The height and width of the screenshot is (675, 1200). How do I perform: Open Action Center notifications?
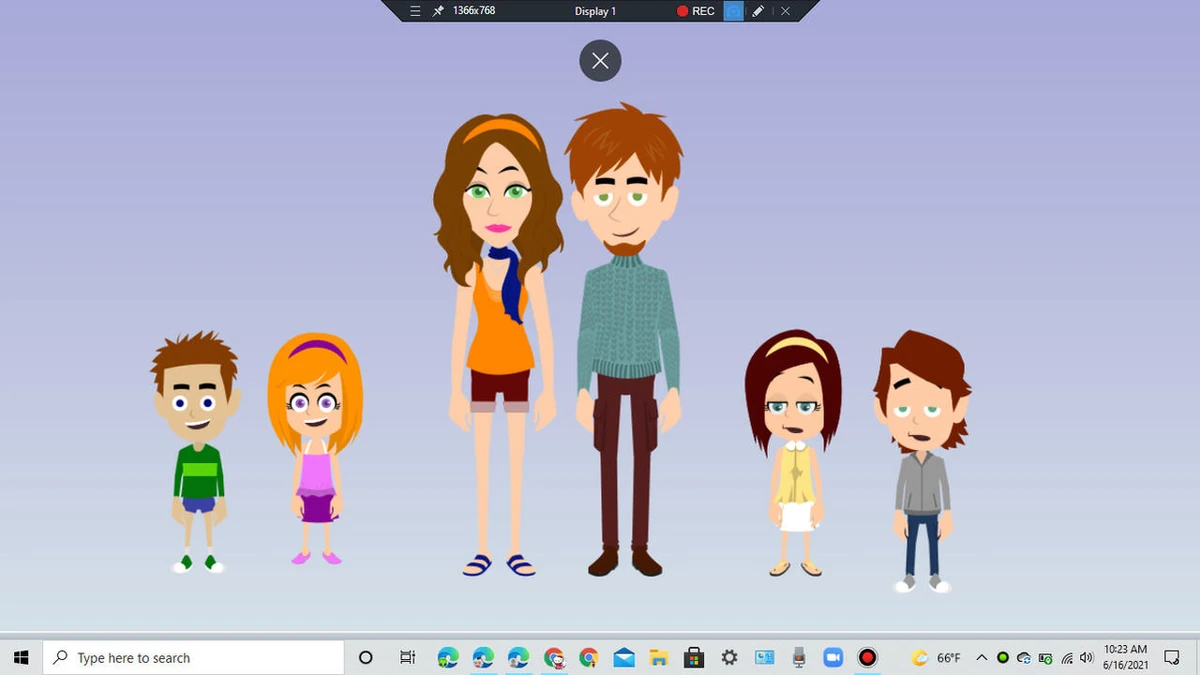pyautogui.click(x=1171, y=658)
